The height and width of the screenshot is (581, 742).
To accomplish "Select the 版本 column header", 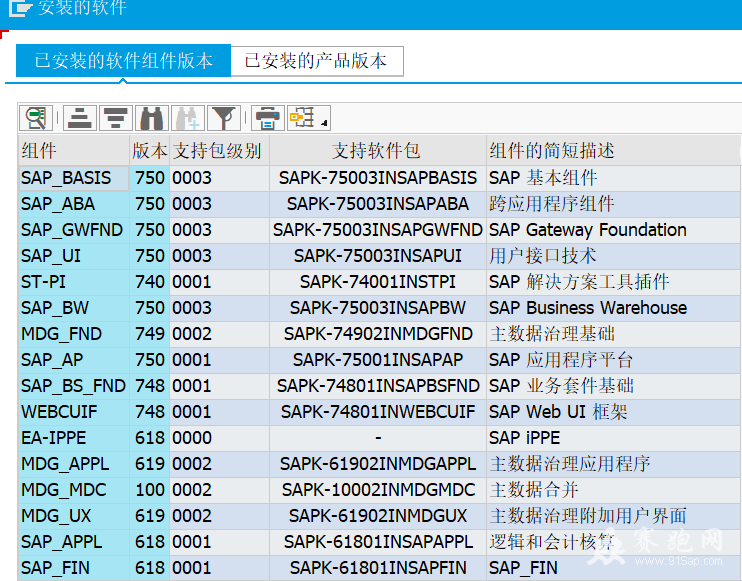I will tap(149, 151).
